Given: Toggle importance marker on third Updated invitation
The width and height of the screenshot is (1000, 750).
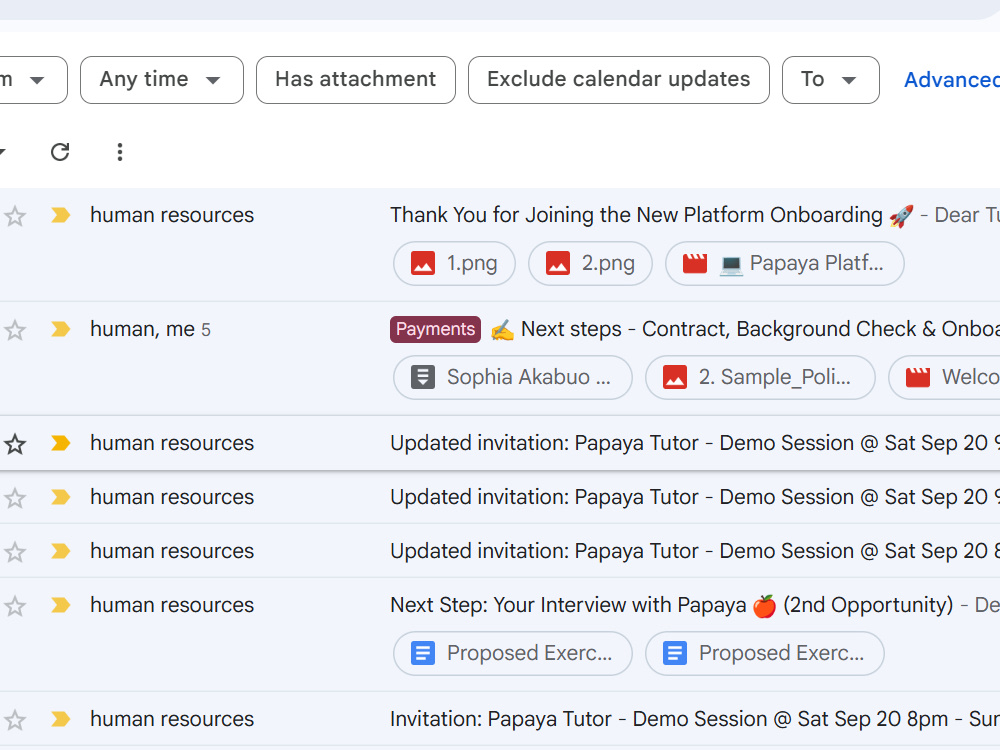Looking at the screenshot, I should point(61,551).
